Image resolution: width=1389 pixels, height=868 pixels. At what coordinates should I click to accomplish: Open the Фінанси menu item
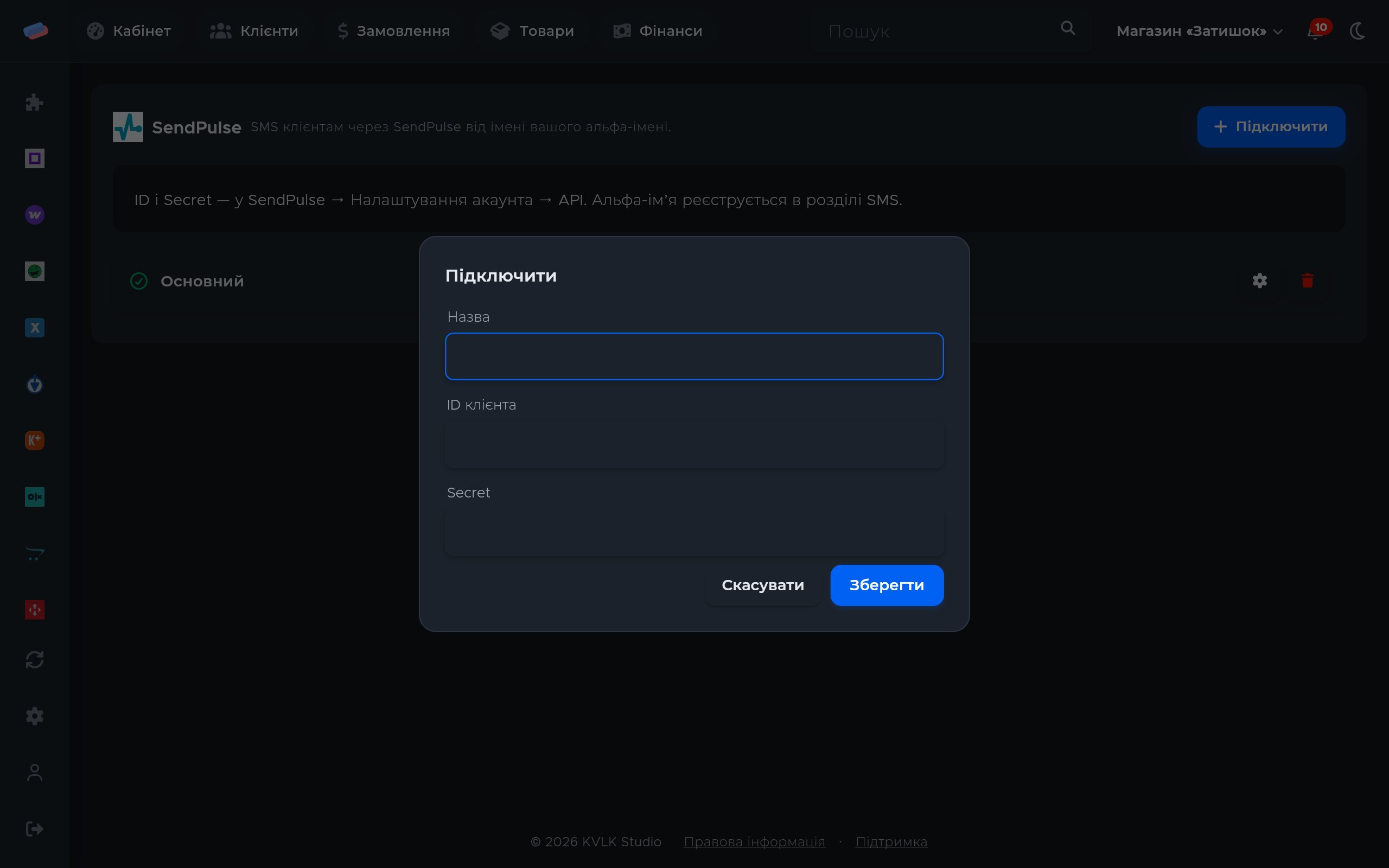[x=658, y=31]
